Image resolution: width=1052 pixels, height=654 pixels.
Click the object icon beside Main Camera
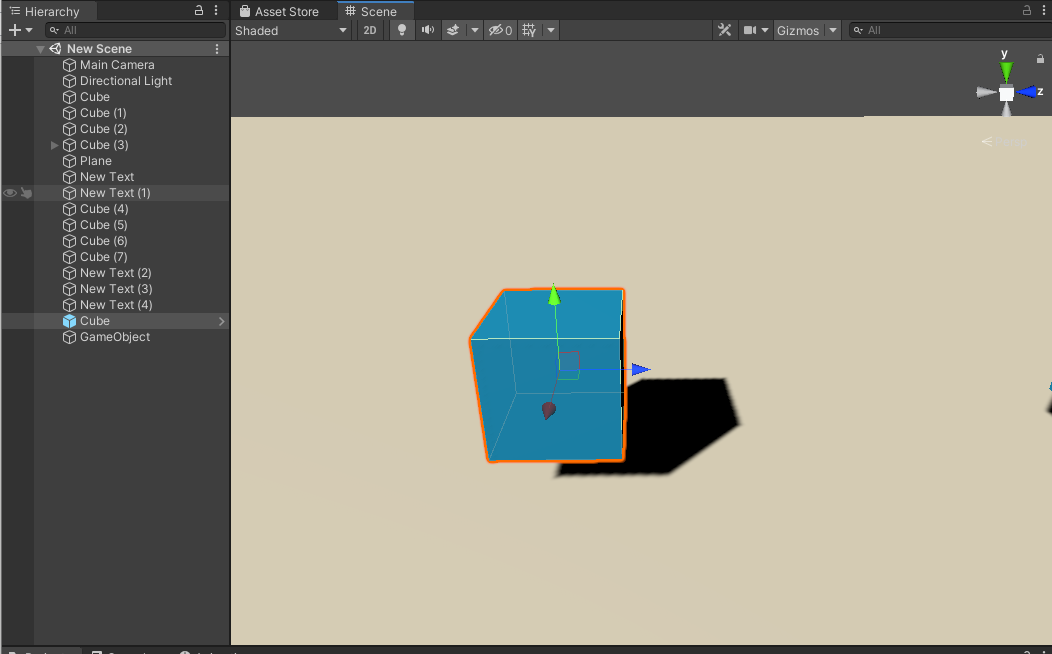coord(69,65)
